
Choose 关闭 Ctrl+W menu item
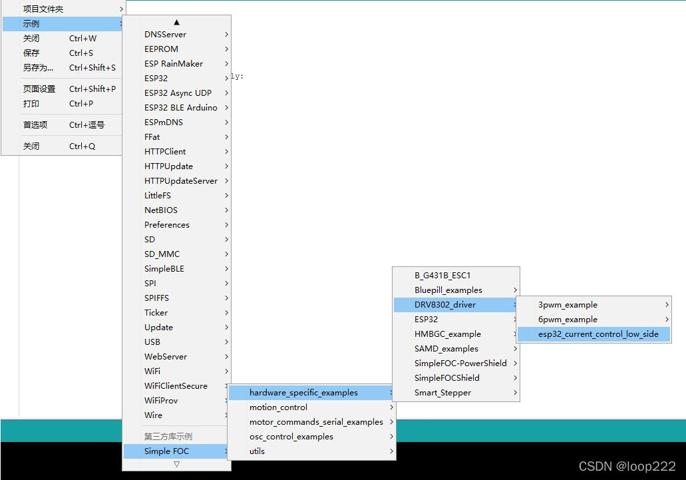[63, 39]
